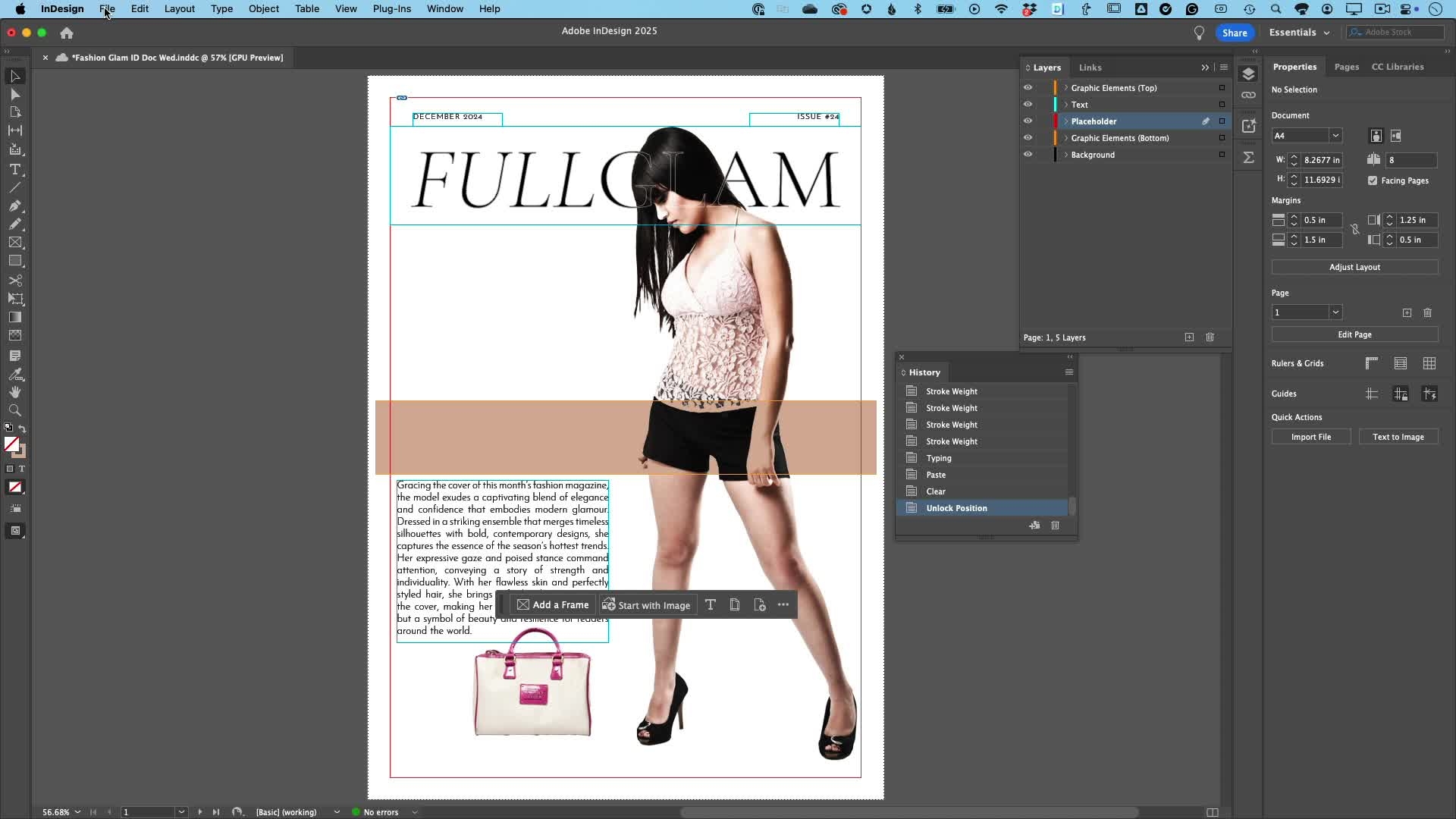Expand the Graphic Elements (Top) layer
Image resolution: width=1456 pixels, height=819 pixels.
(x=1065, y=88)
